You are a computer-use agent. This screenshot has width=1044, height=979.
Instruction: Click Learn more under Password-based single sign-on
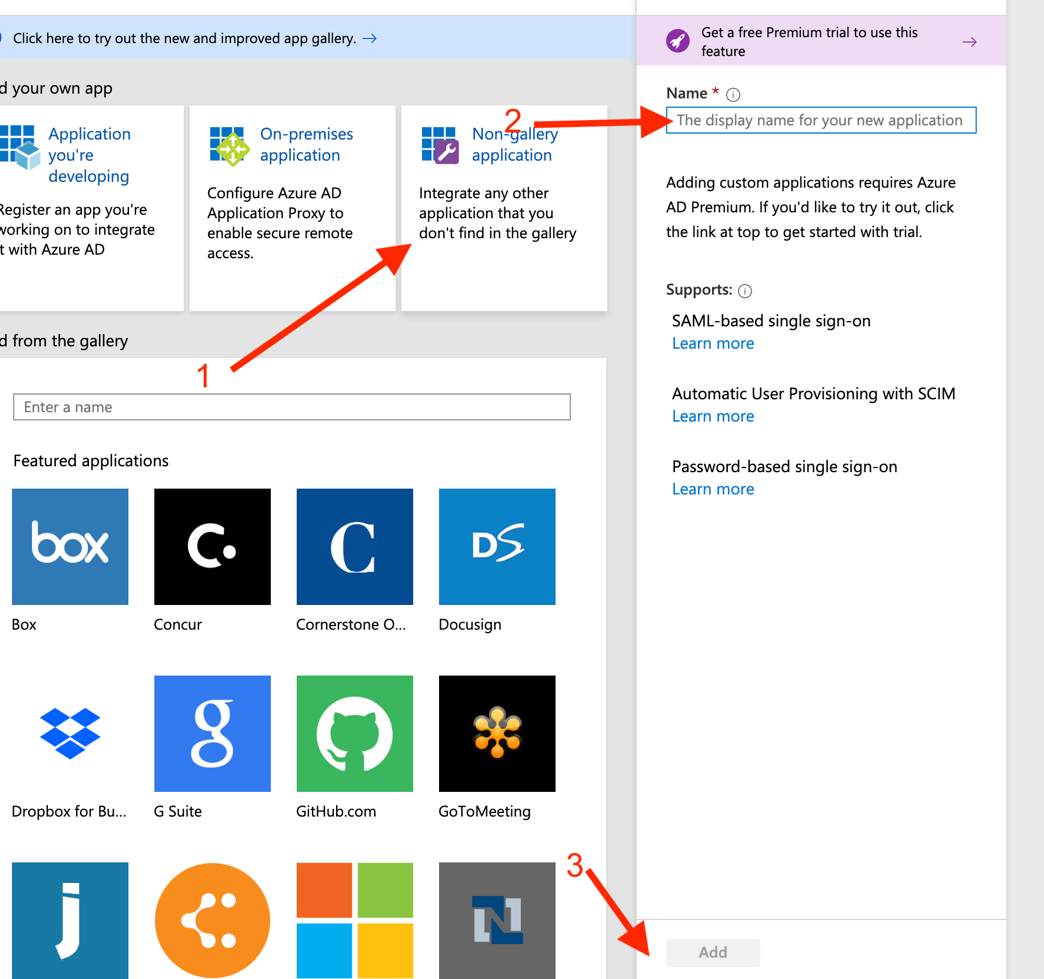tap(712, 490)
